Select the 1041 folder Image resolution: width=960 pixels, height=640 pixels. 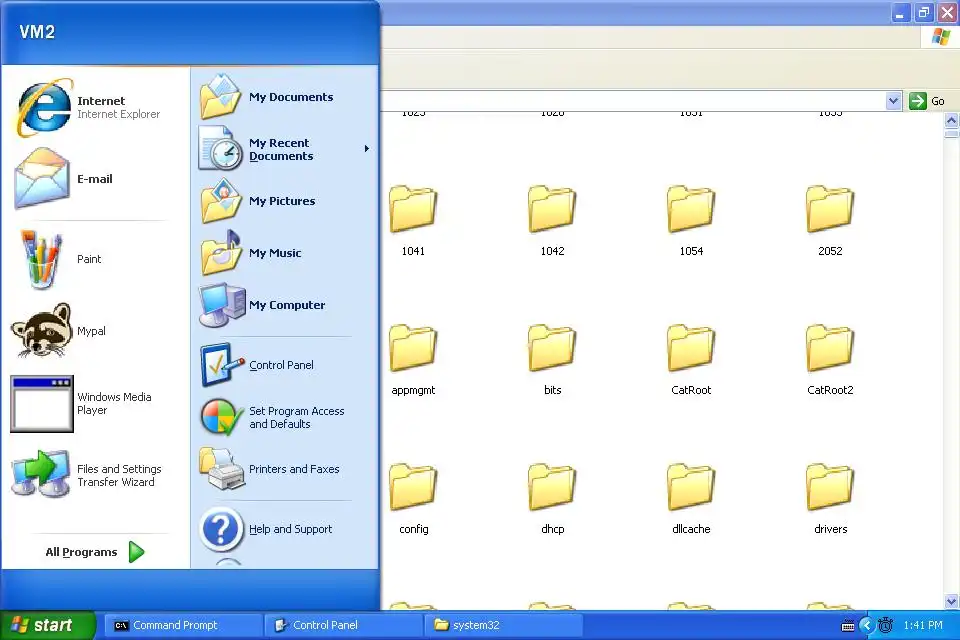(x=413, y=220)
